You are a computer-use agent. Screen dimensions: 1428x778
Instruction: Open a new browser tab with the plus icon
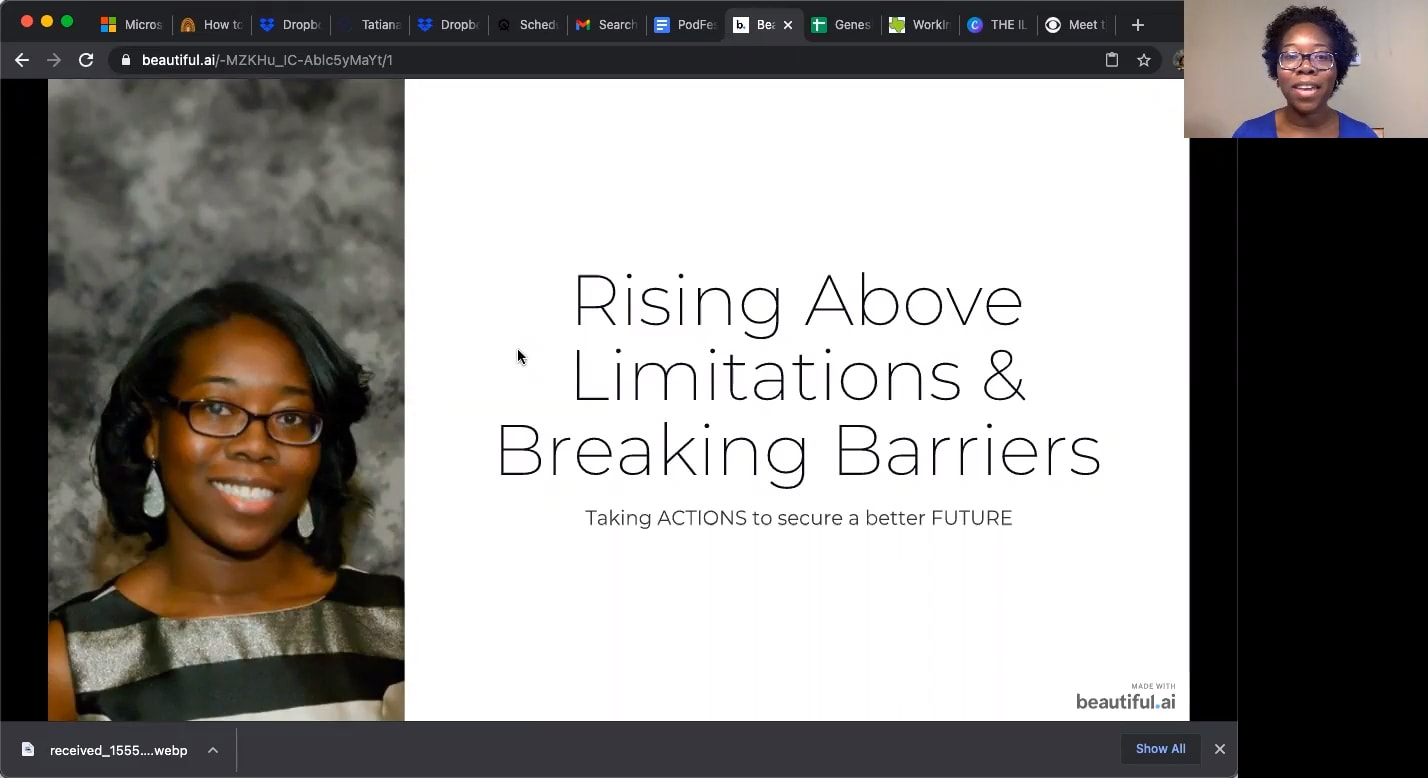[x=1137, y=24]
